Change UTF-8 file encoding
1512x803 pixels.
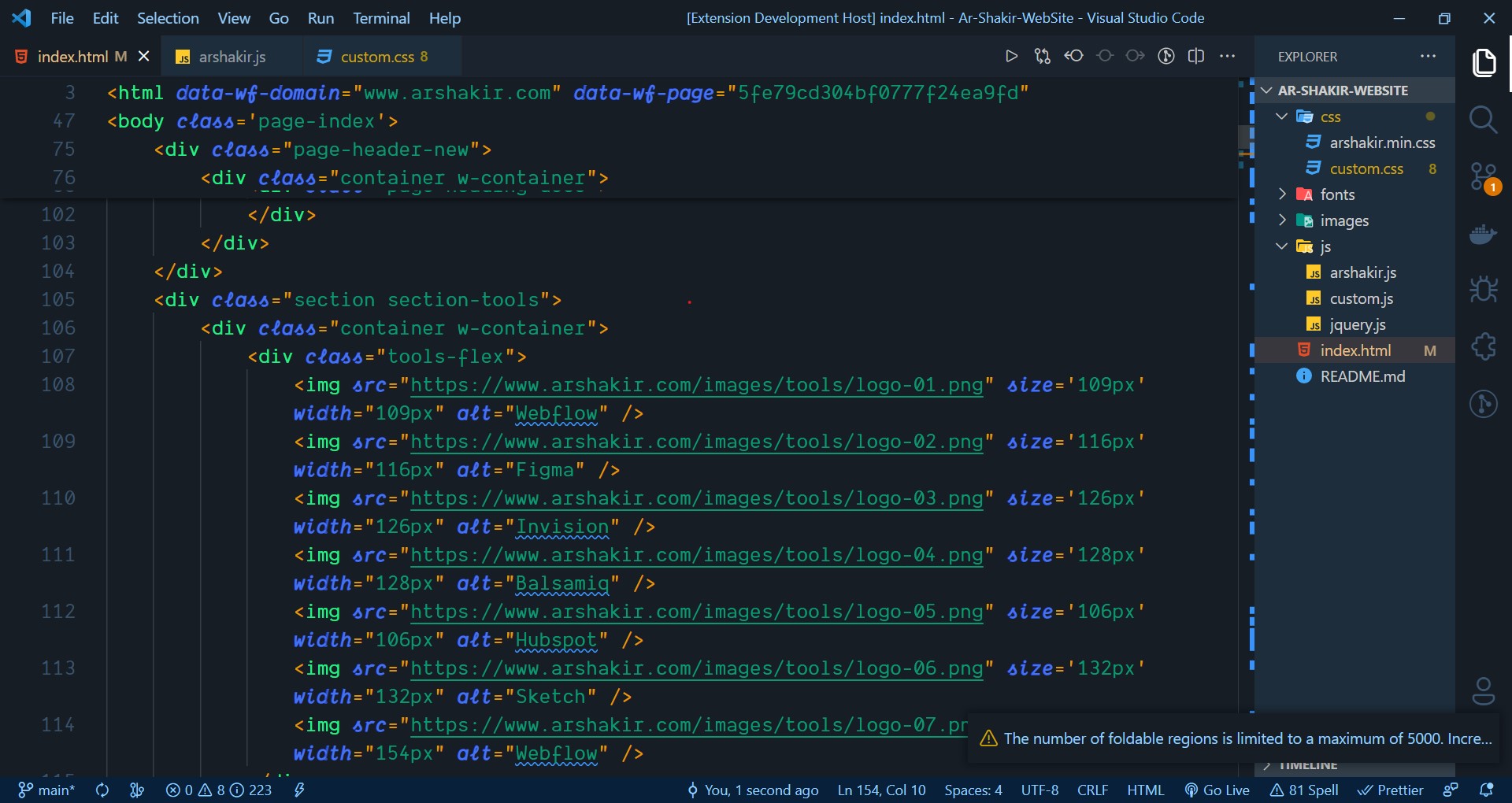point(1039,790)
